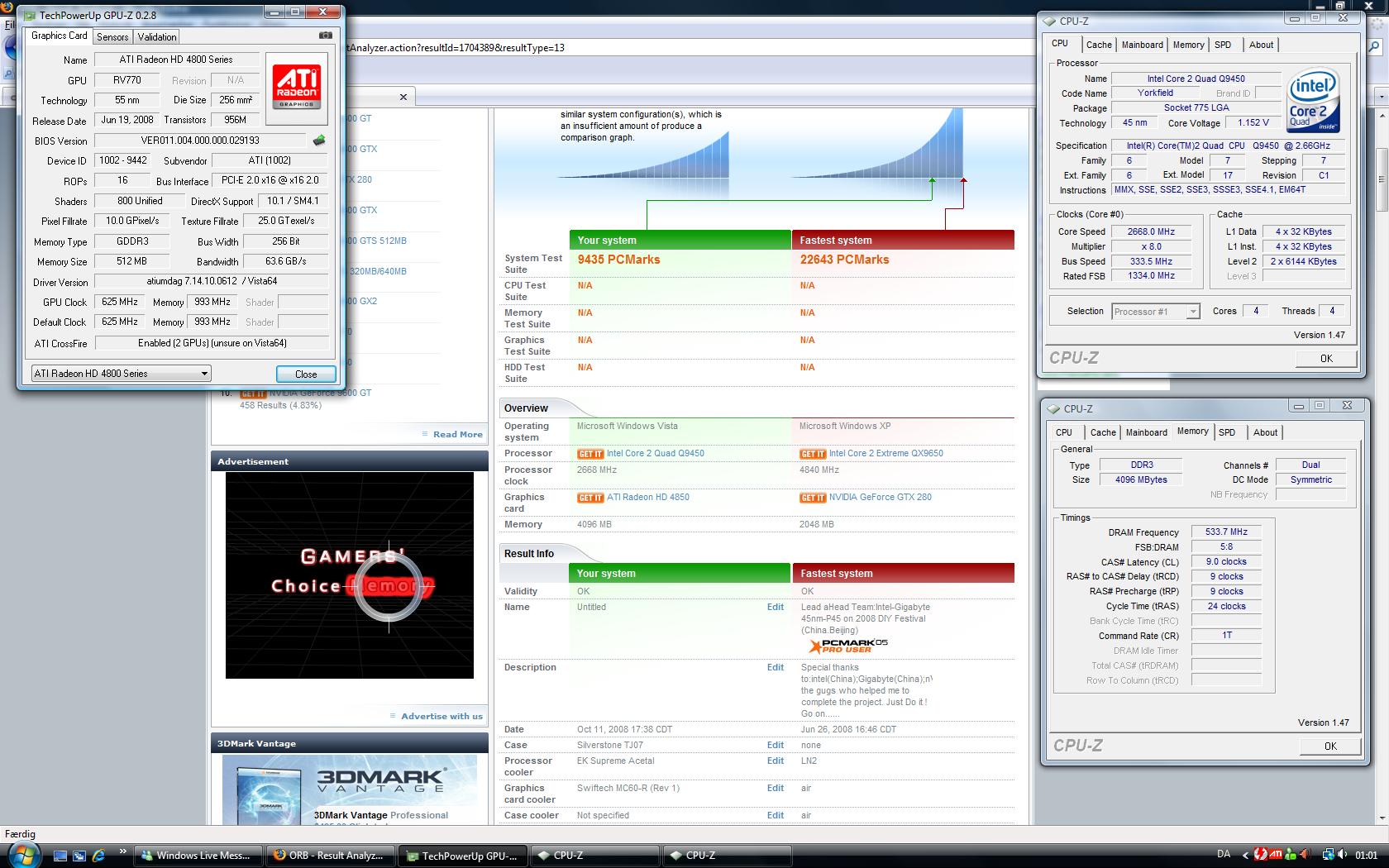Click Edit next to EK Supreme Acetal cooler
The width and height of the screenshot is (1389, 868).
[x=775, y=761]
